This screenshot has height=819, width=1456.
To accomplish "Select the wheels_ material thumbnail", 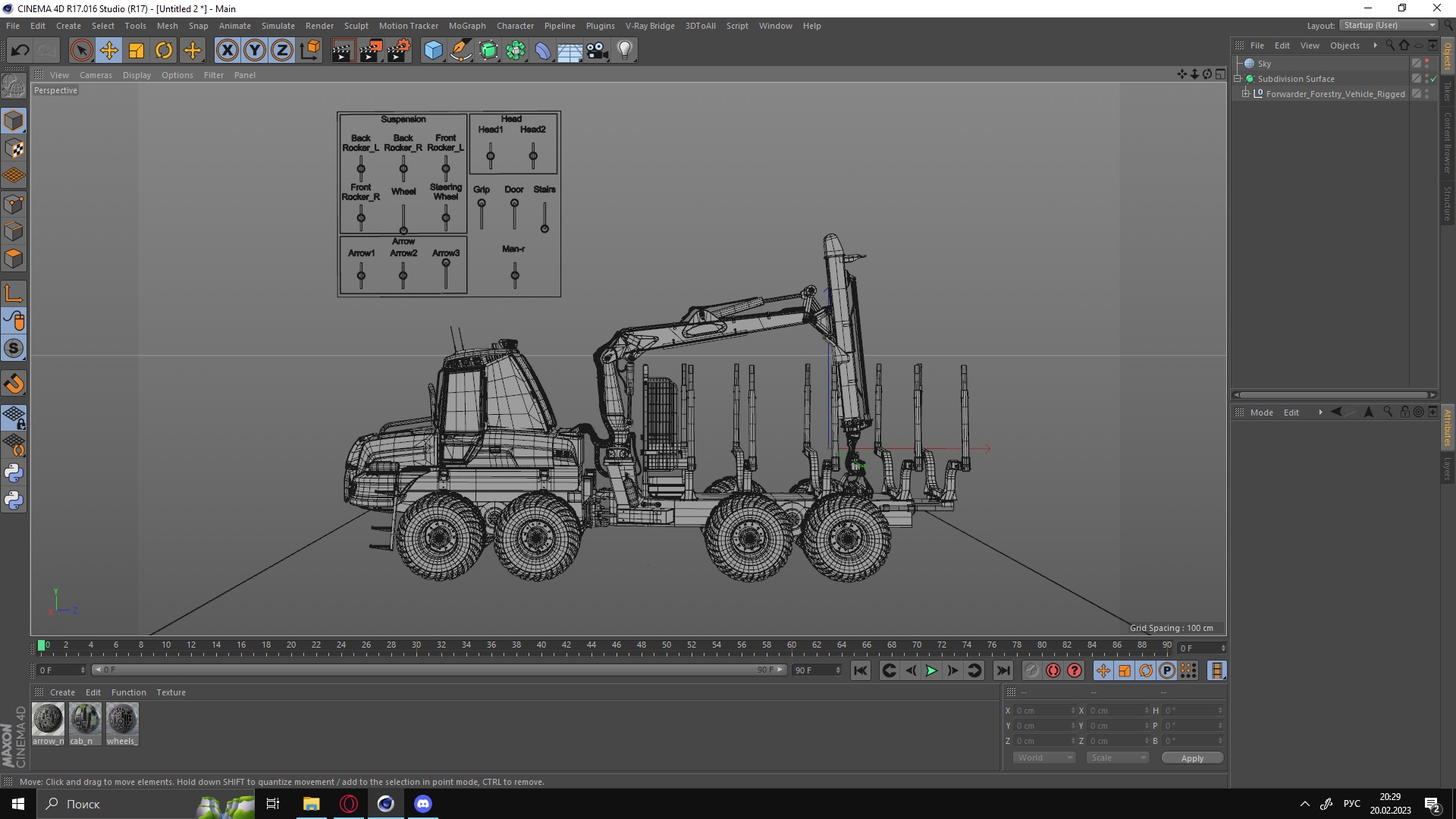I will point(122,723).
